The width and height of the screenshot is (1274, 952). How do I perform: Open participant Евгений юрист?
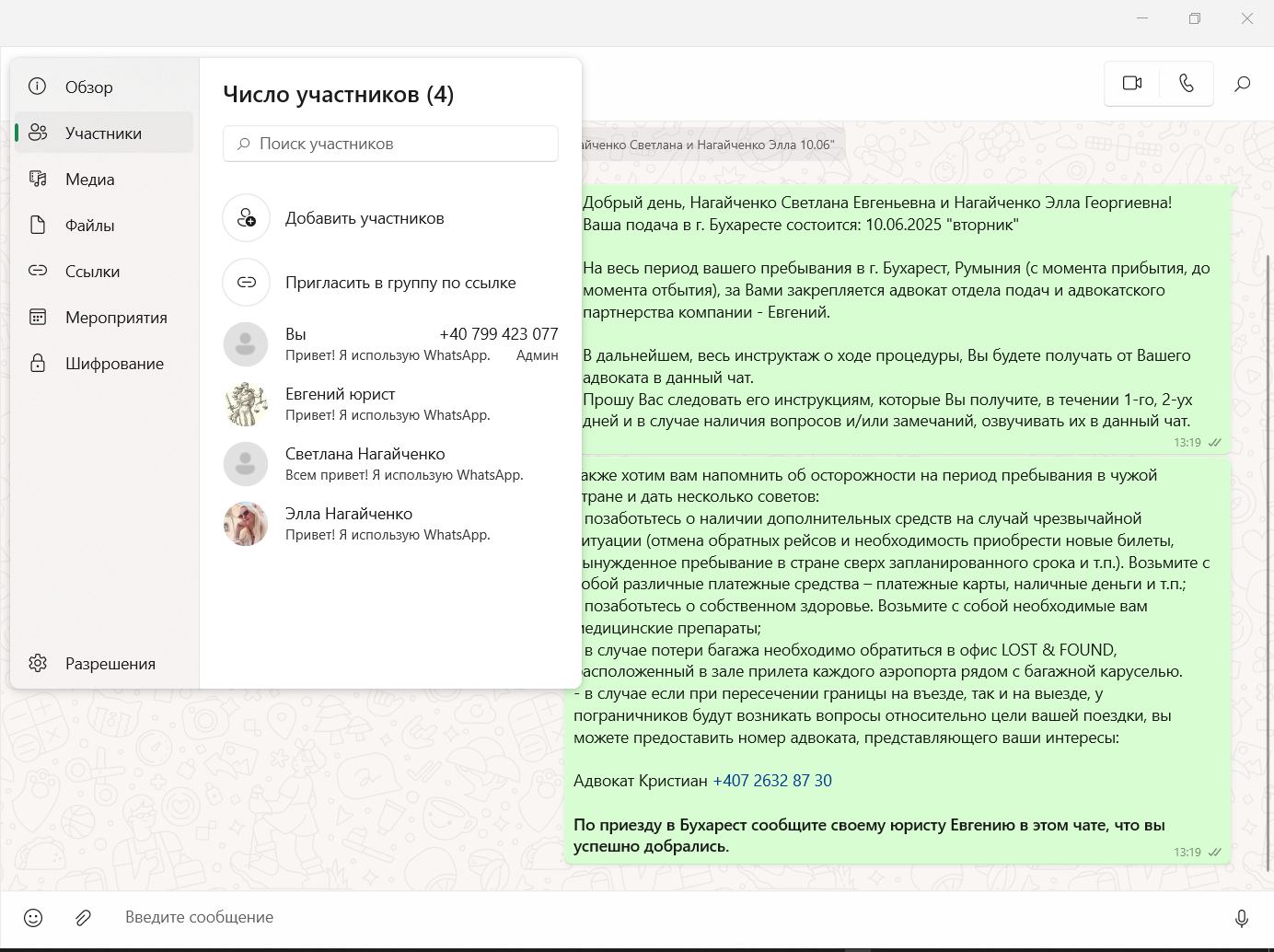tap(390, 403)
